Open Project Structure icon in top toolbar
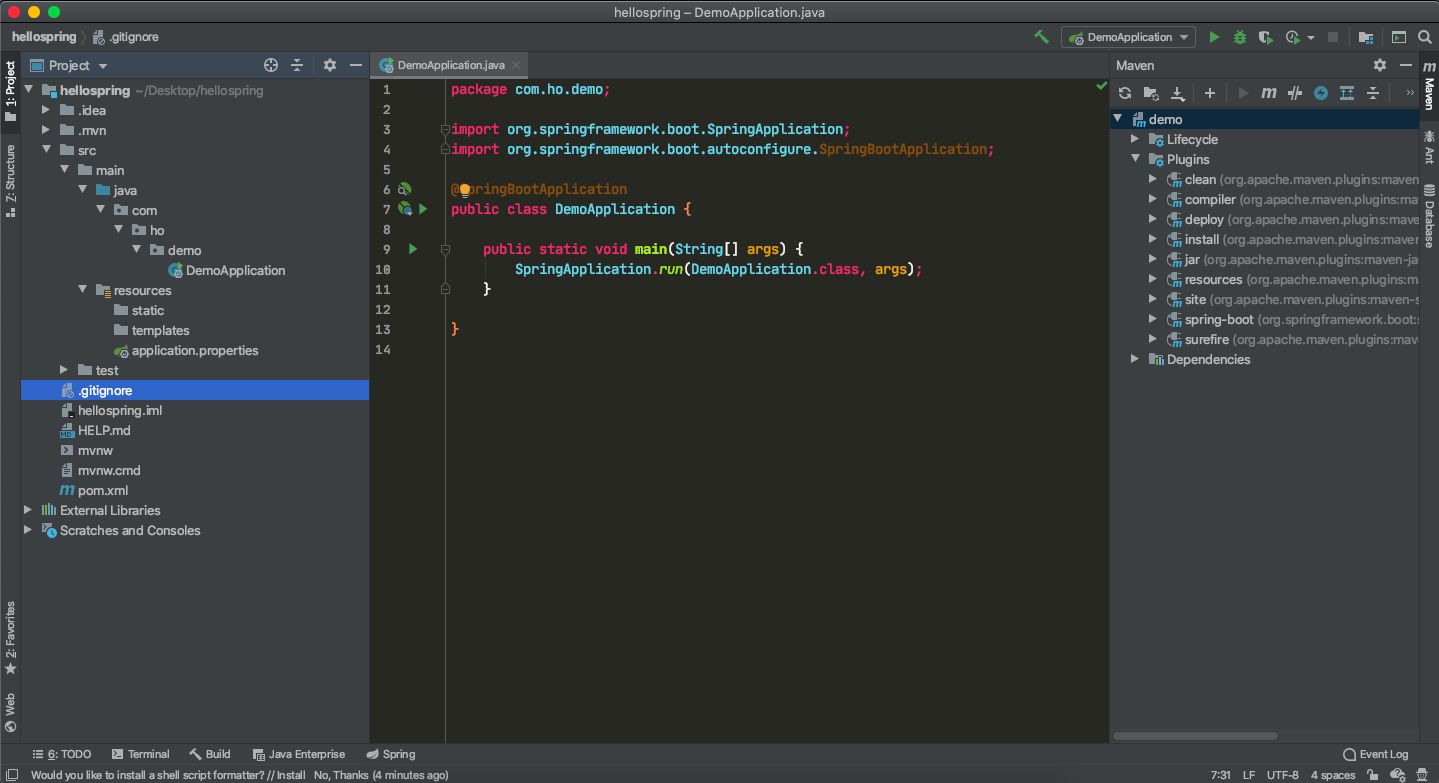The height and width of the screenshot is (783, 1439). [x=1366, y=37]
